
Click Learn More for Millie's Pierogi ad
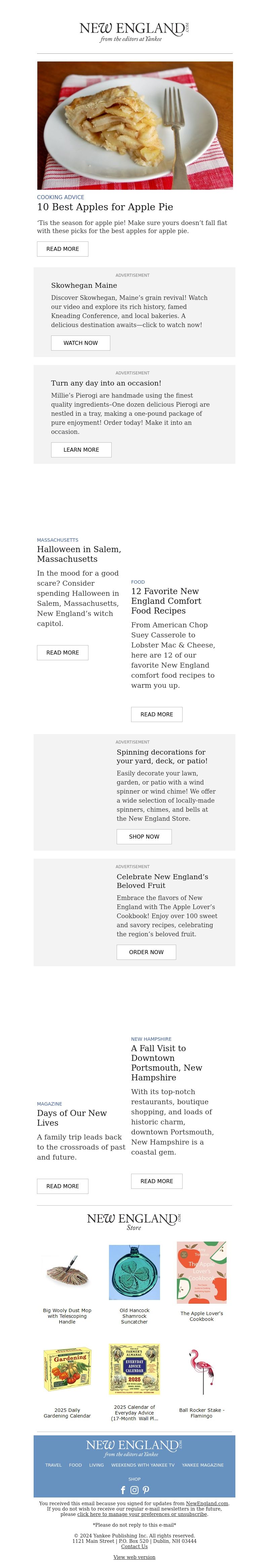click(x=81, y=450)
